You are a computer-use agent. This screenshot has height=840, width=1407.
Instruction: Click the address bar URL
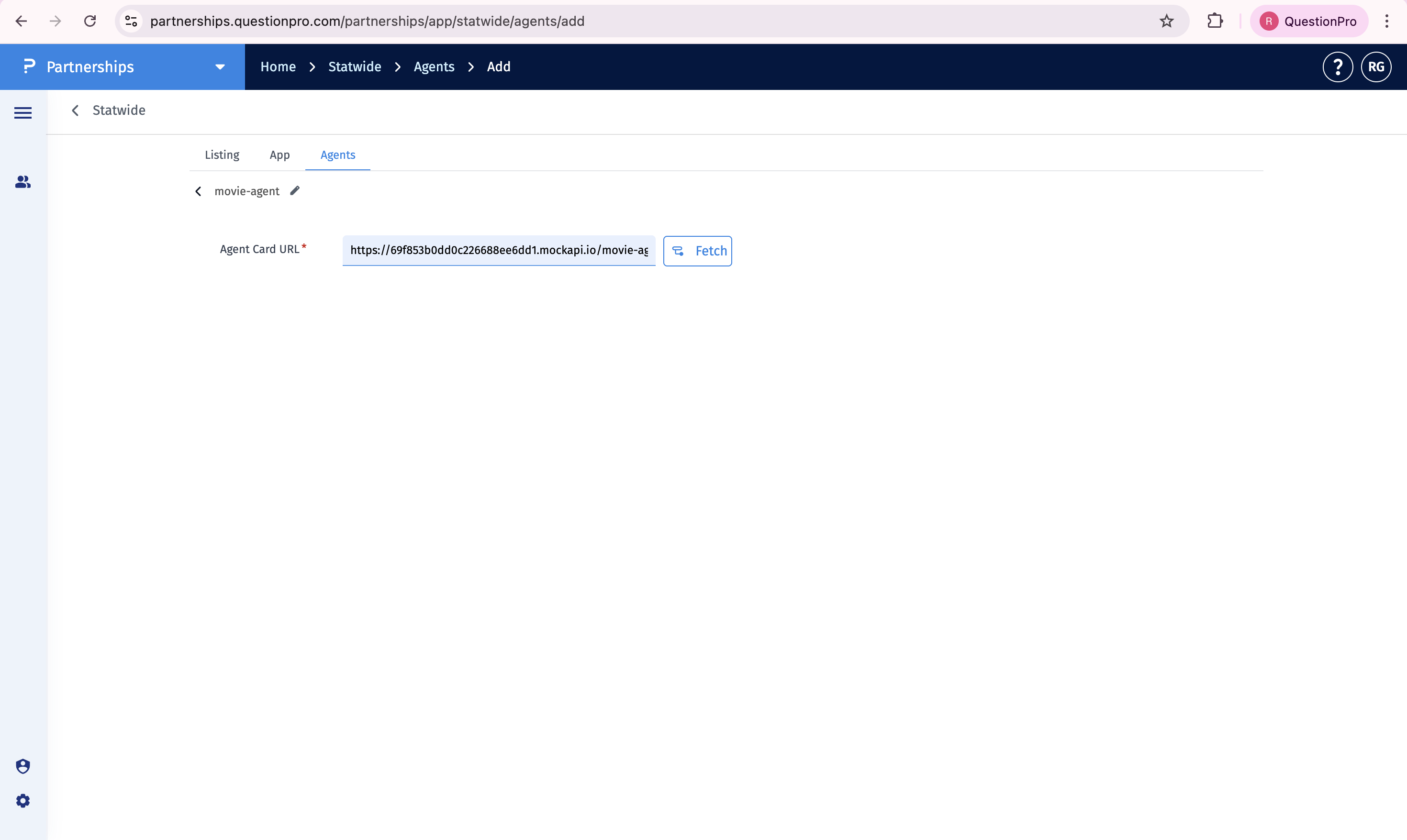(x=367, y=21)
